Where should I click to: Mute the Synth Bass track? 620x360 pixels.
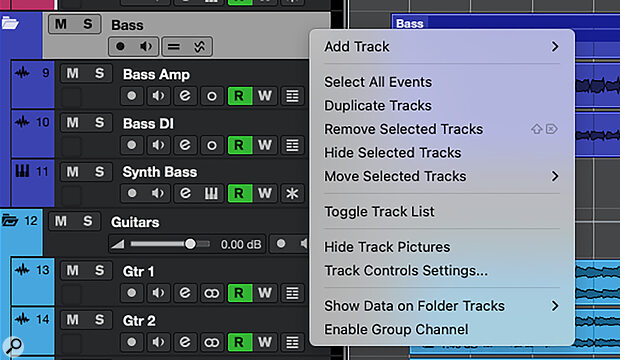click(x=72, y=172)
